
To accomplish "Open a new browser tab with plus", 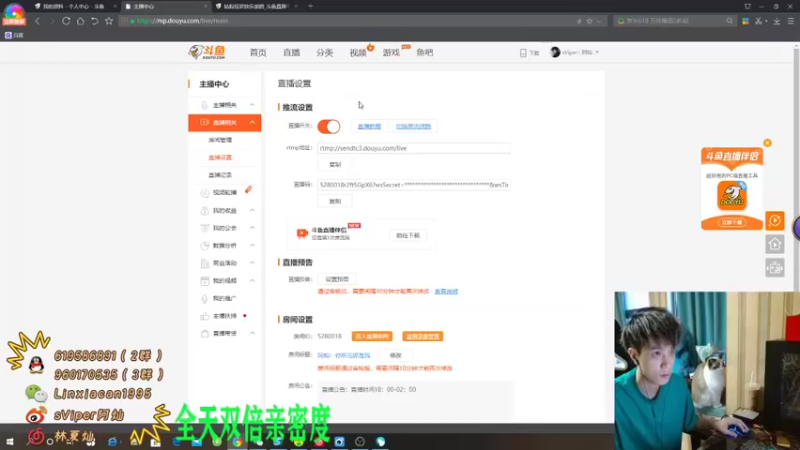I will coord(310,6).
